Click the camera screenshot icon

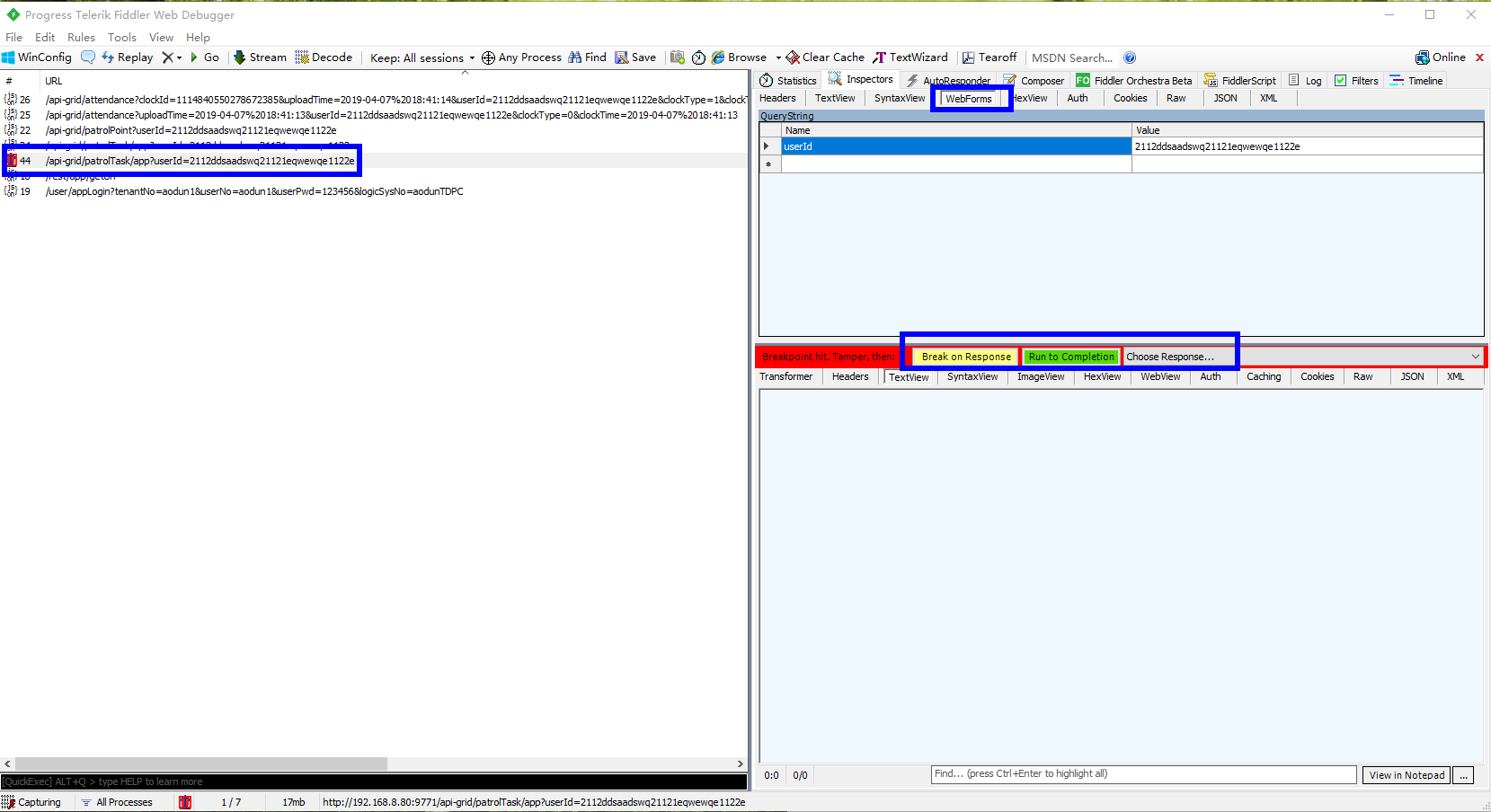coord(678,57)
